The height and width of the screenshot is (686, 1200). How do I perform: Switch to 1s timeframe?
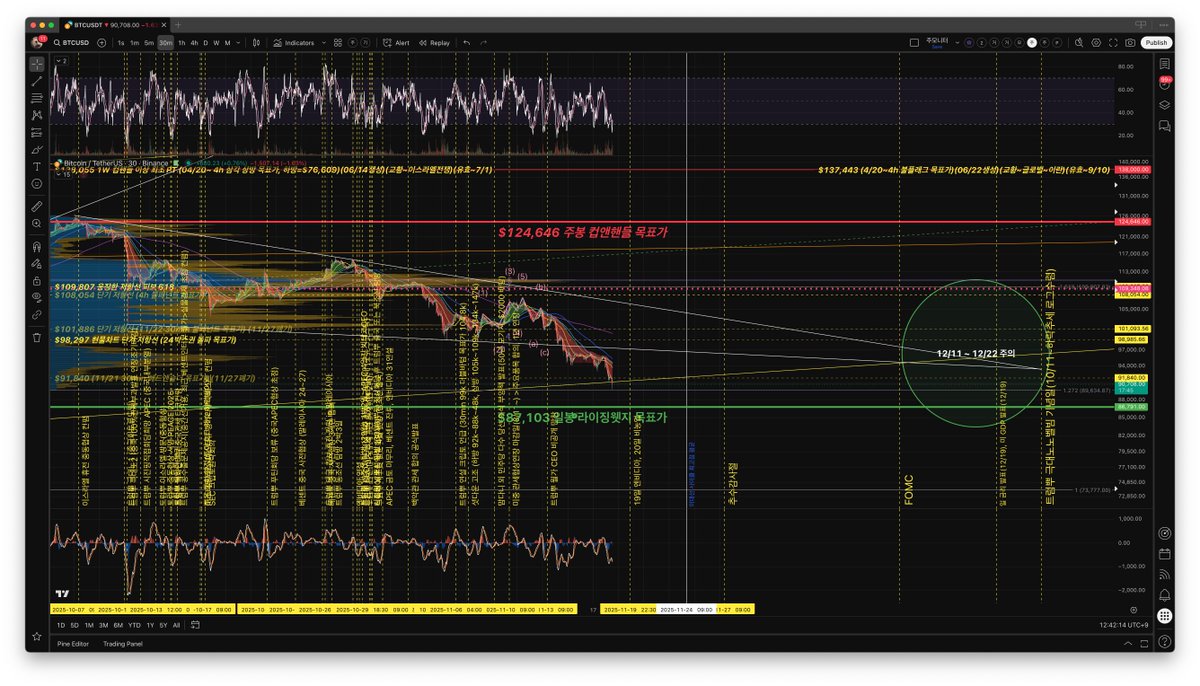121,43
